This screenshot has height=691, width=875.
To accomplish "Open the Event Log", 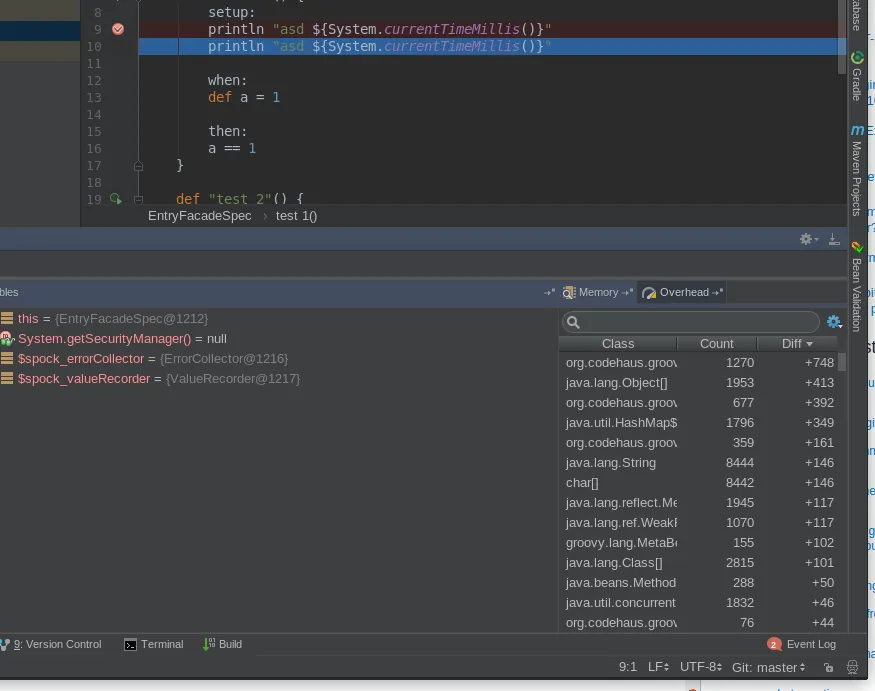I will tap(811, 645).
